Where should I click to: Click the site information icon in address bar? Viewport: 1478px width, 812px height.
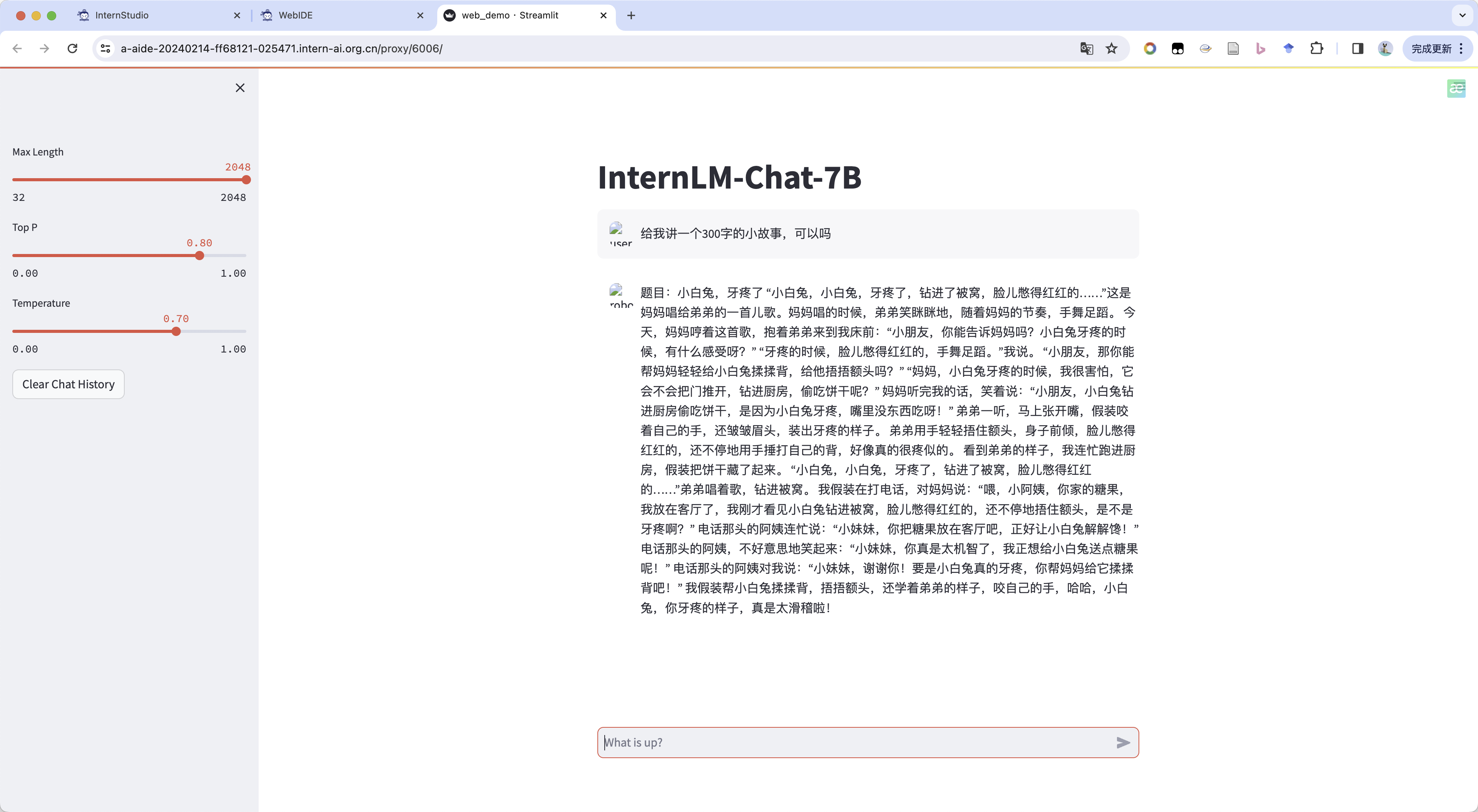(x=105, y=49)
